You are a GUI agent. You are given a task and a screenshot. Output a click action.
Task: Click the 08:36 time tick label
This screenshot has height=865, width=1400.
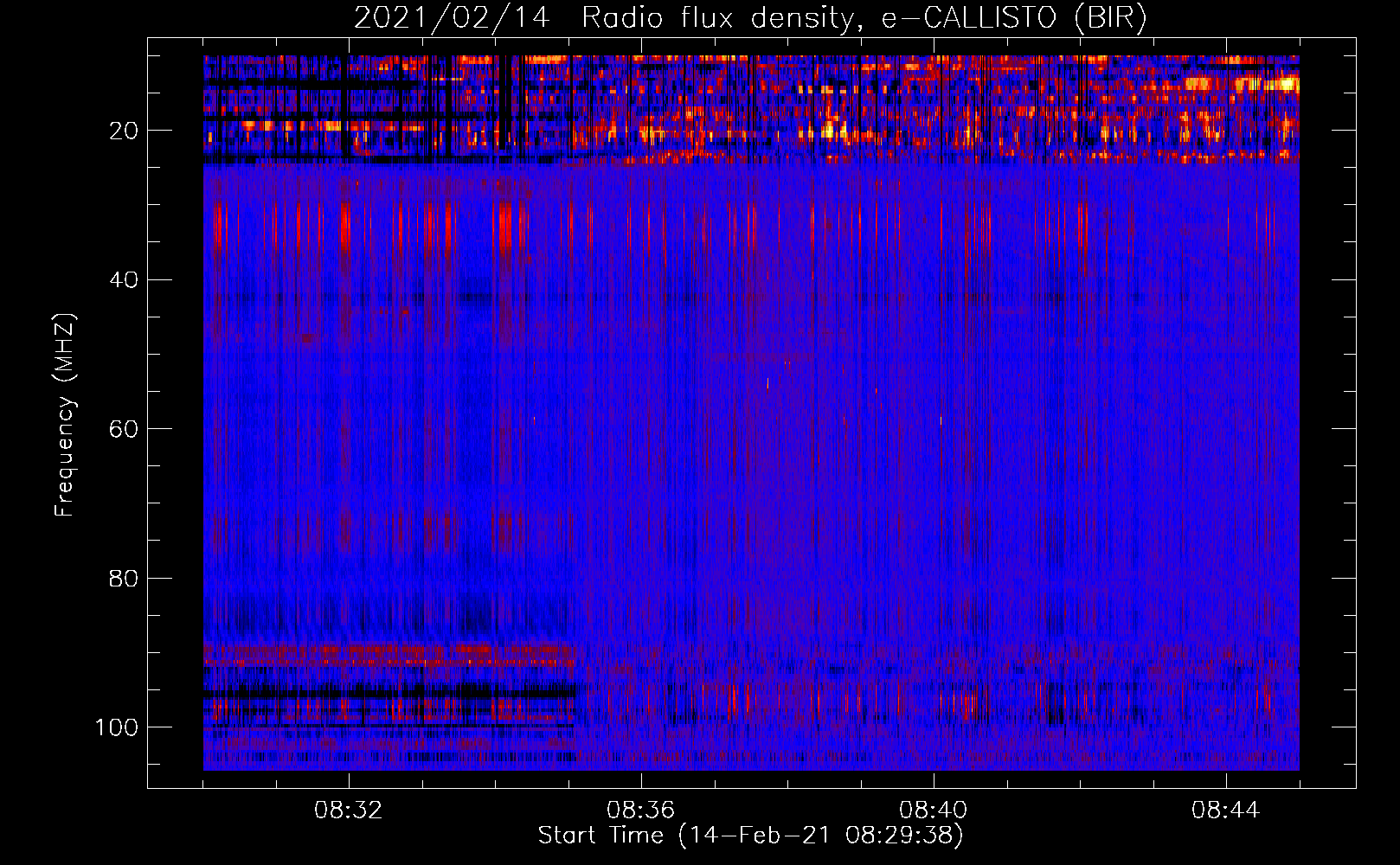(x=640, y=811)
